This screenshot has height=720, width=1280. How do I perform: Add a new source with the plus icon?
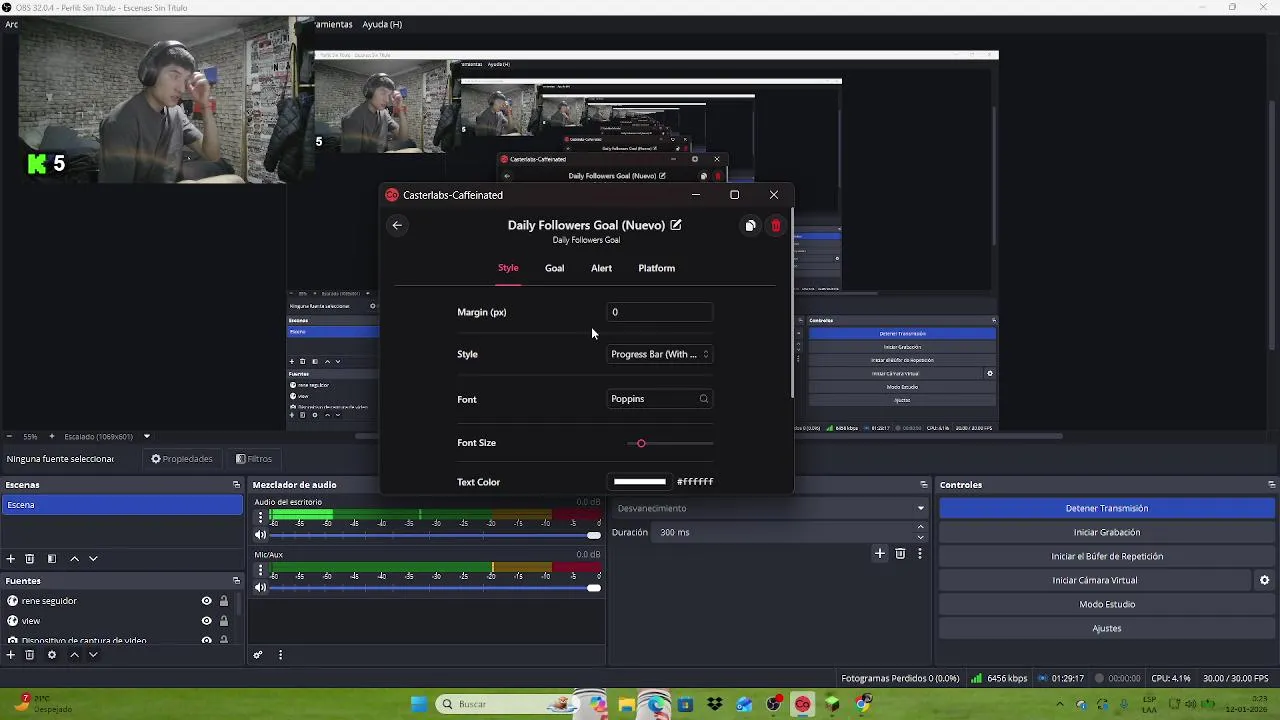[11, 655]
